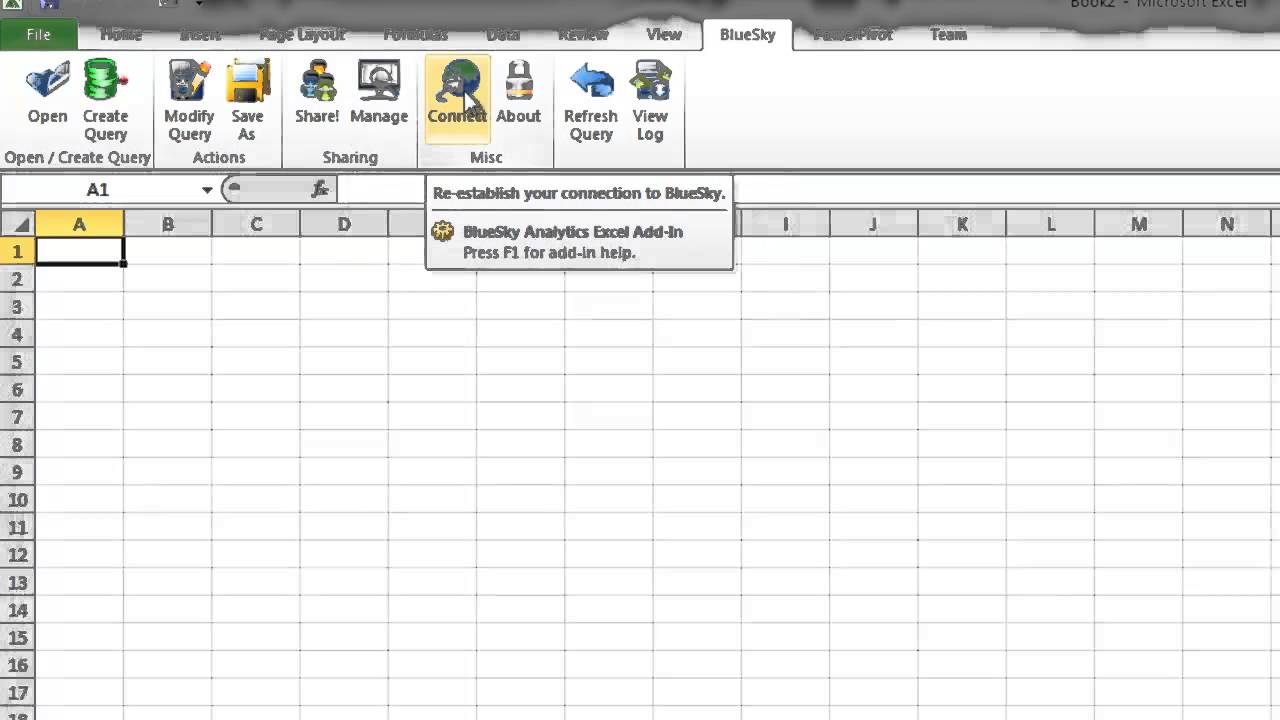Select column I header
This screenshot has width=1280, height=720.
pyautogui.click(x=785, y=224)
